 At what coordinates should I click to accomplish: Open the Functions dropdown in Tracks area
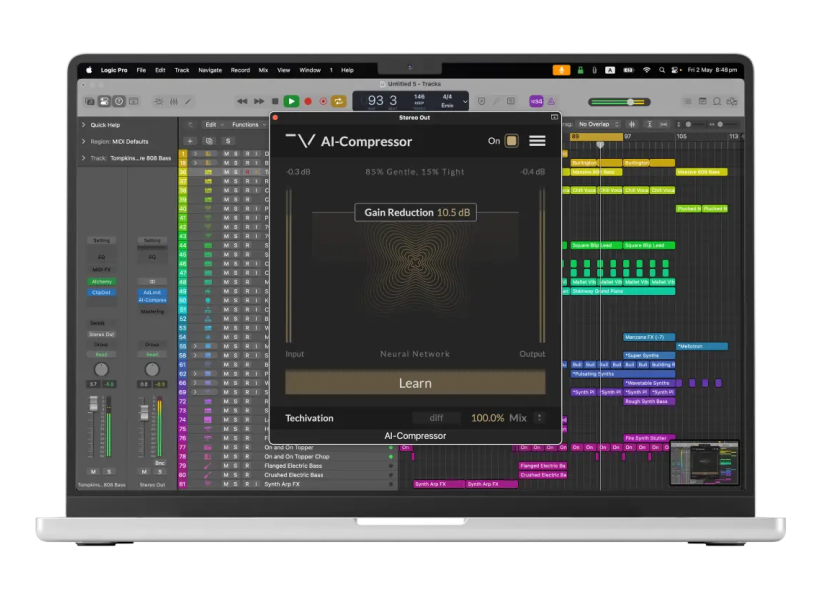click(x=248, y=124)
